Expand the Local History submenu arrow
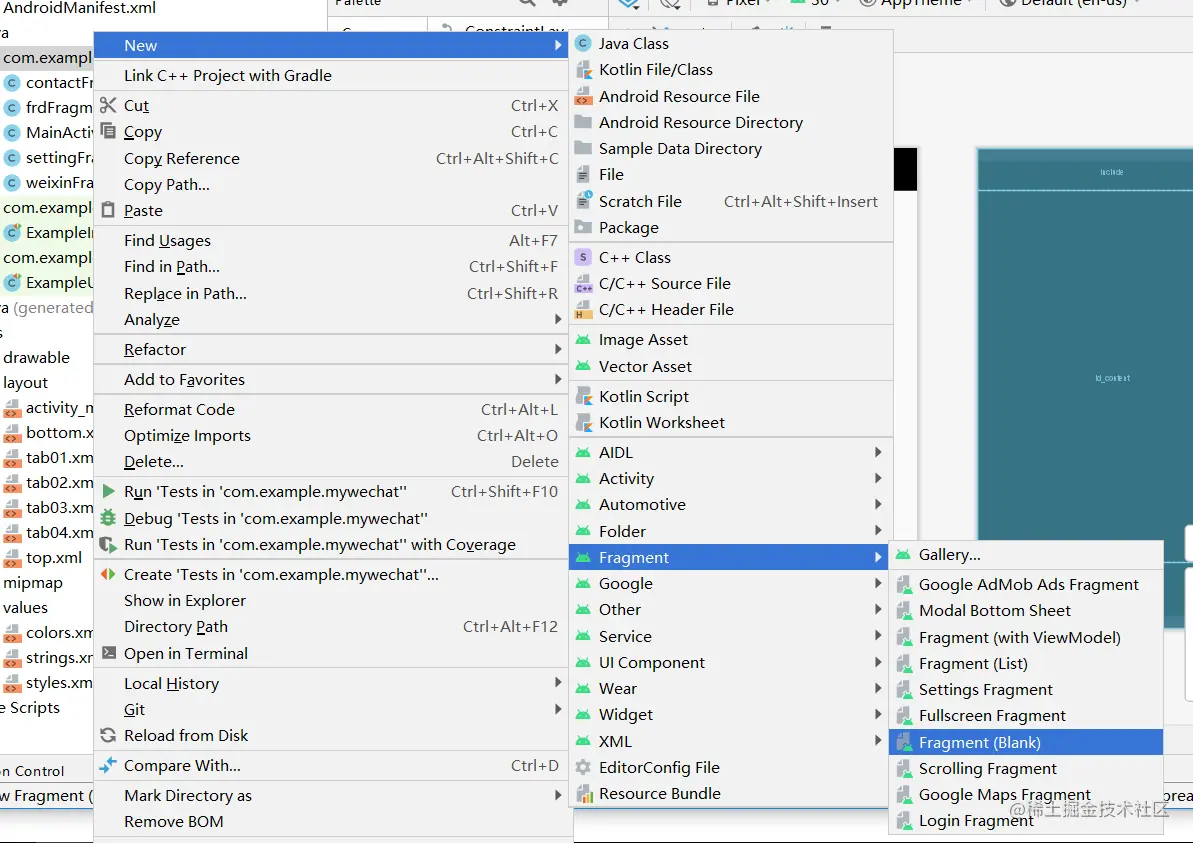 [558, 682]
